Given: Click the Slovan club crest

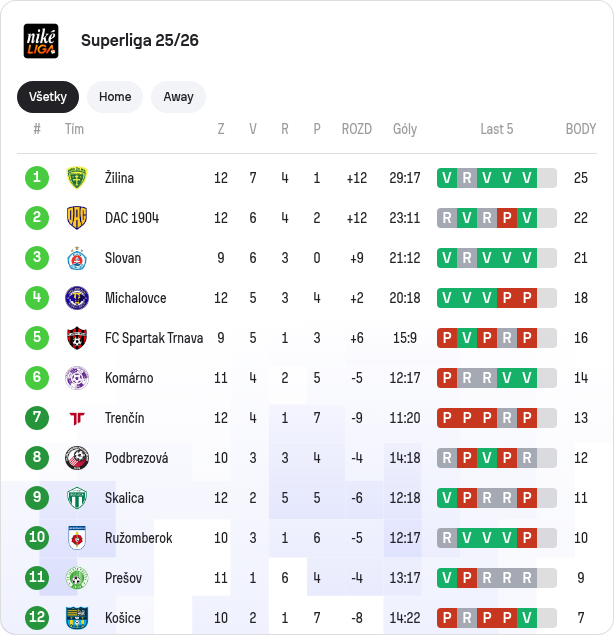Looking at the screenshot, I should [x=77, y=258].
